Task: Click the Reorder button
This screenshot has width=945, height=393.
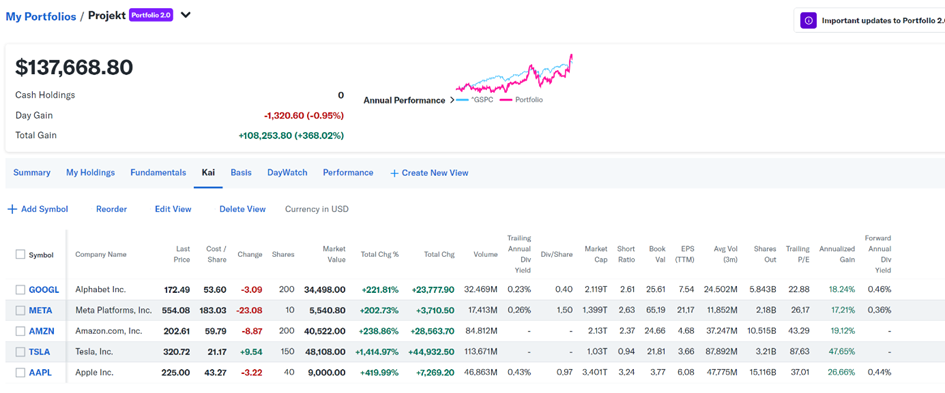Action: (x=111, y=209)
